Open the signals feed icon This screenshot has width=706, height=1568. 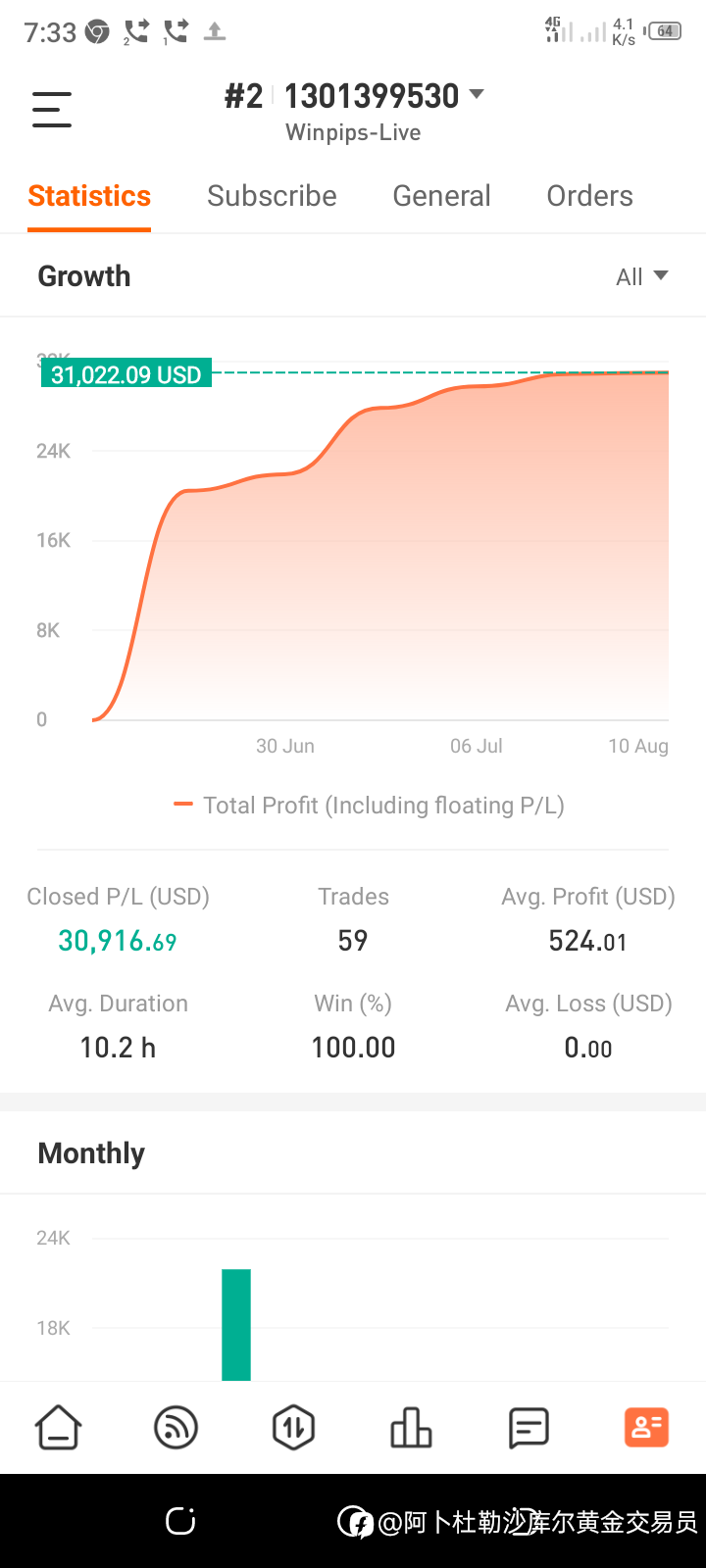pos(176,1427)
